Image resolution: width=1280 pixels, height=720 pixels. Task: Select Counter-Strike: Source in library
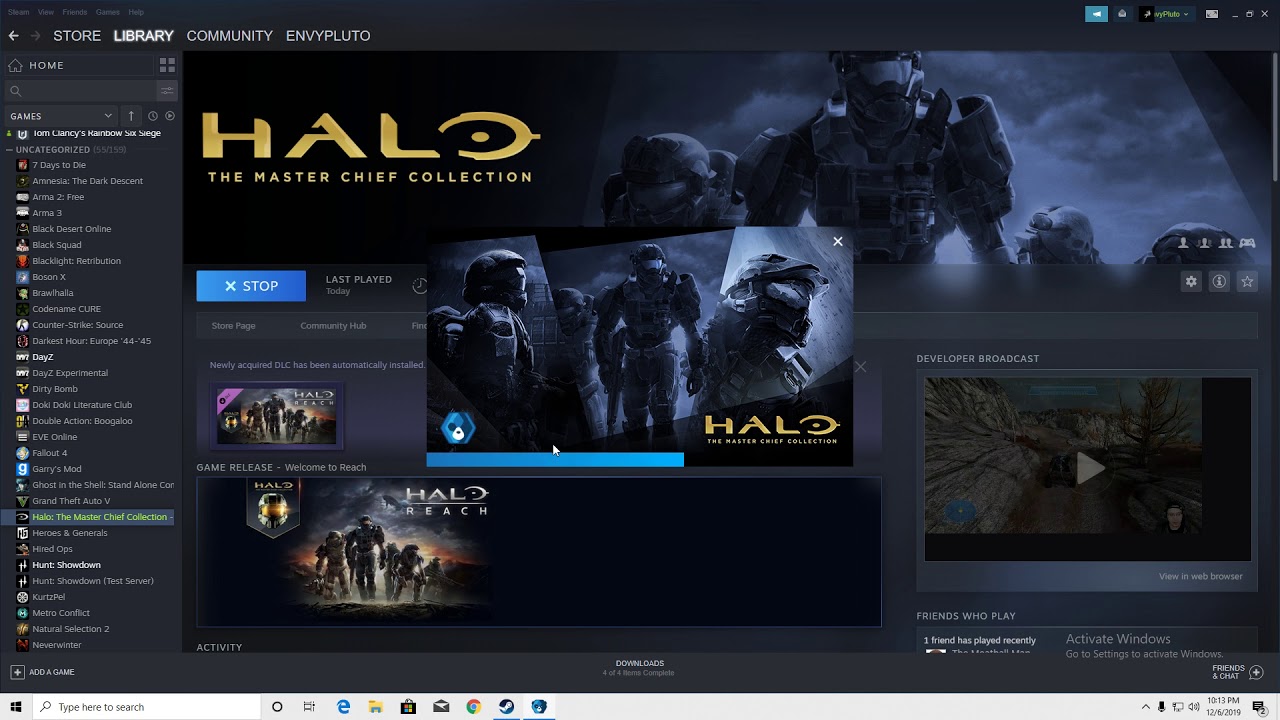tap(77, 325)
